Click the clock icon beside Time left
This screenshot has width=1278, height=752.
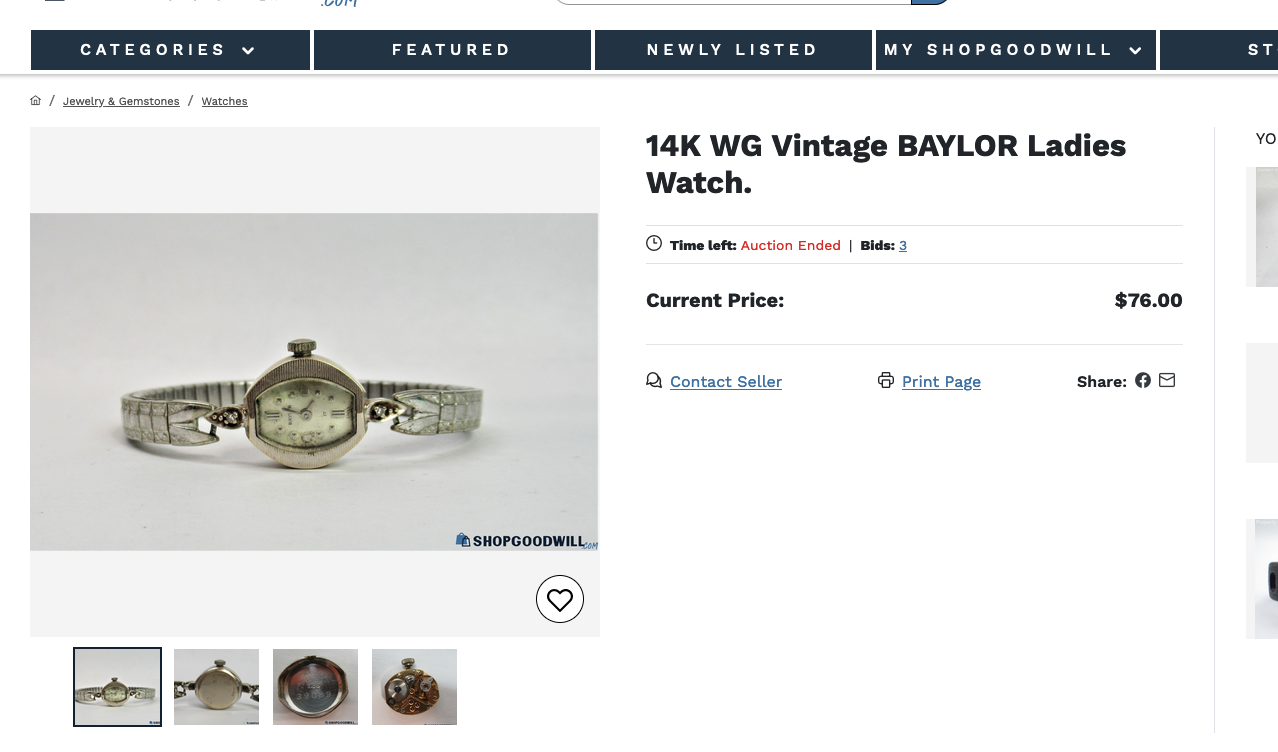point(654,243)
